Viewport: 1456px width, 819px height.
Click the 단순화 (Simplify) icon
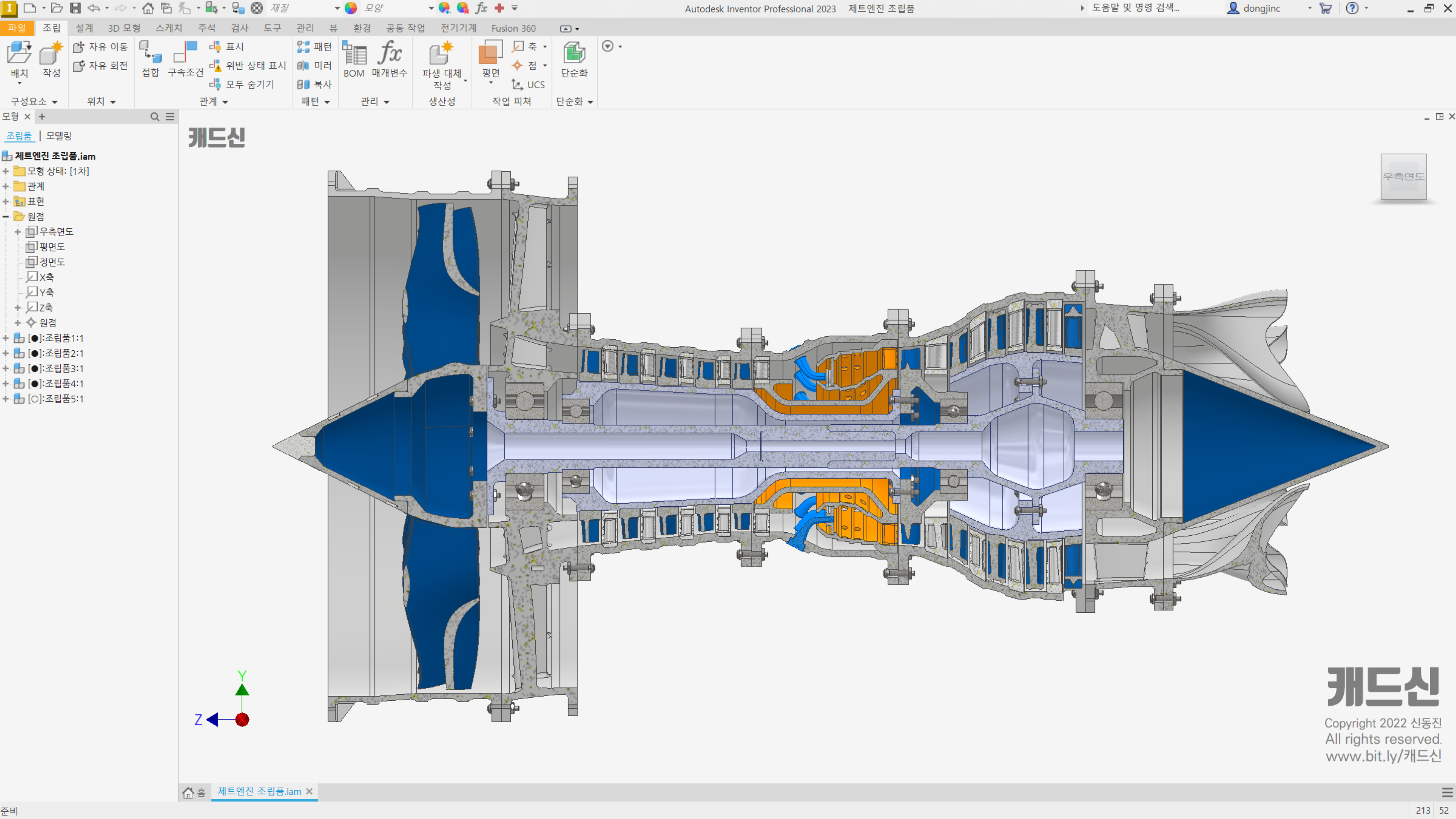point(574,53)
